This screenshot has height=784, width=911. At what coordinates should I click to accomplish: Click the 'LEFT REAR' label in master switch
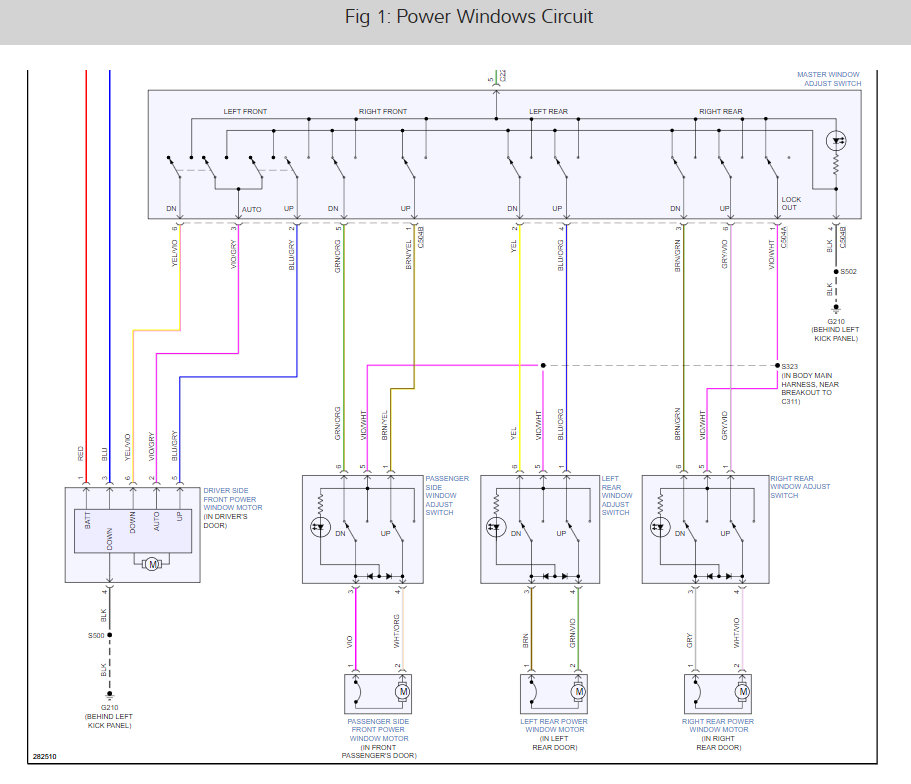point(548,111)
